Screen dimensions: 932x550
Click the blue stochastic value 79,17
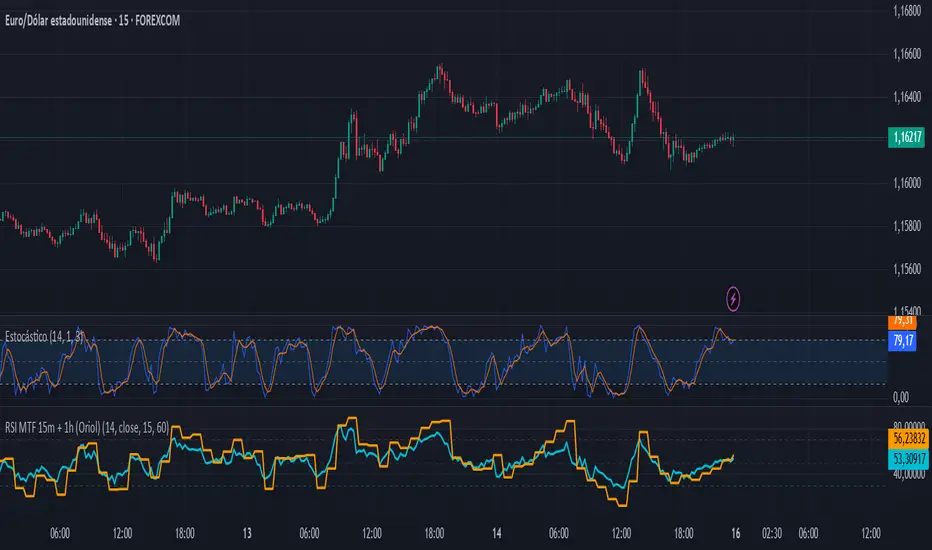[x=902, y=341]
